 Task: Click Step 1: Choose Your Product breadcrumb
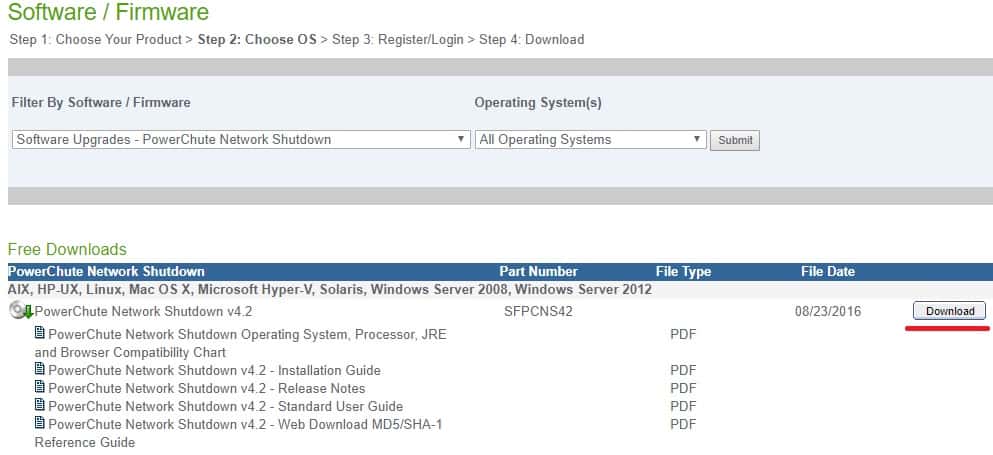pos(95,39)
